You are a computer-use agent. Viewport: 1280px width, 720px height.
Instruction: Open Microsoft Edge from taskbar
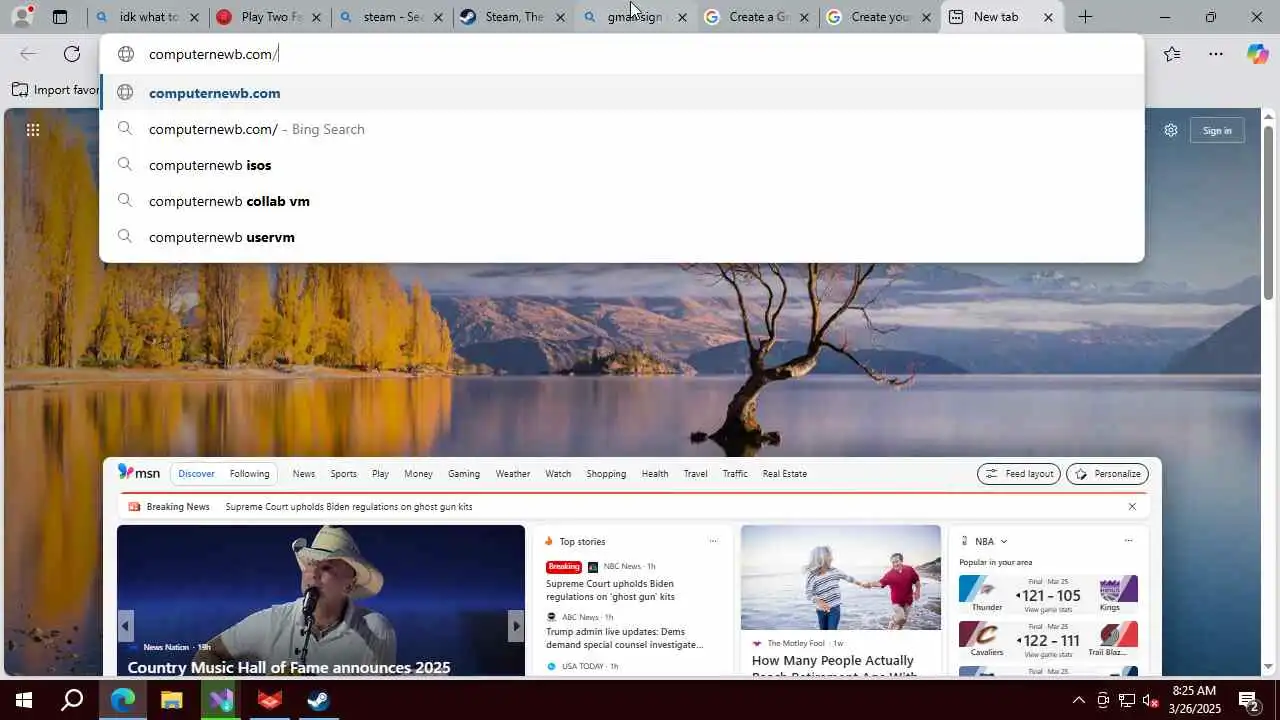(x=122, y=700)
